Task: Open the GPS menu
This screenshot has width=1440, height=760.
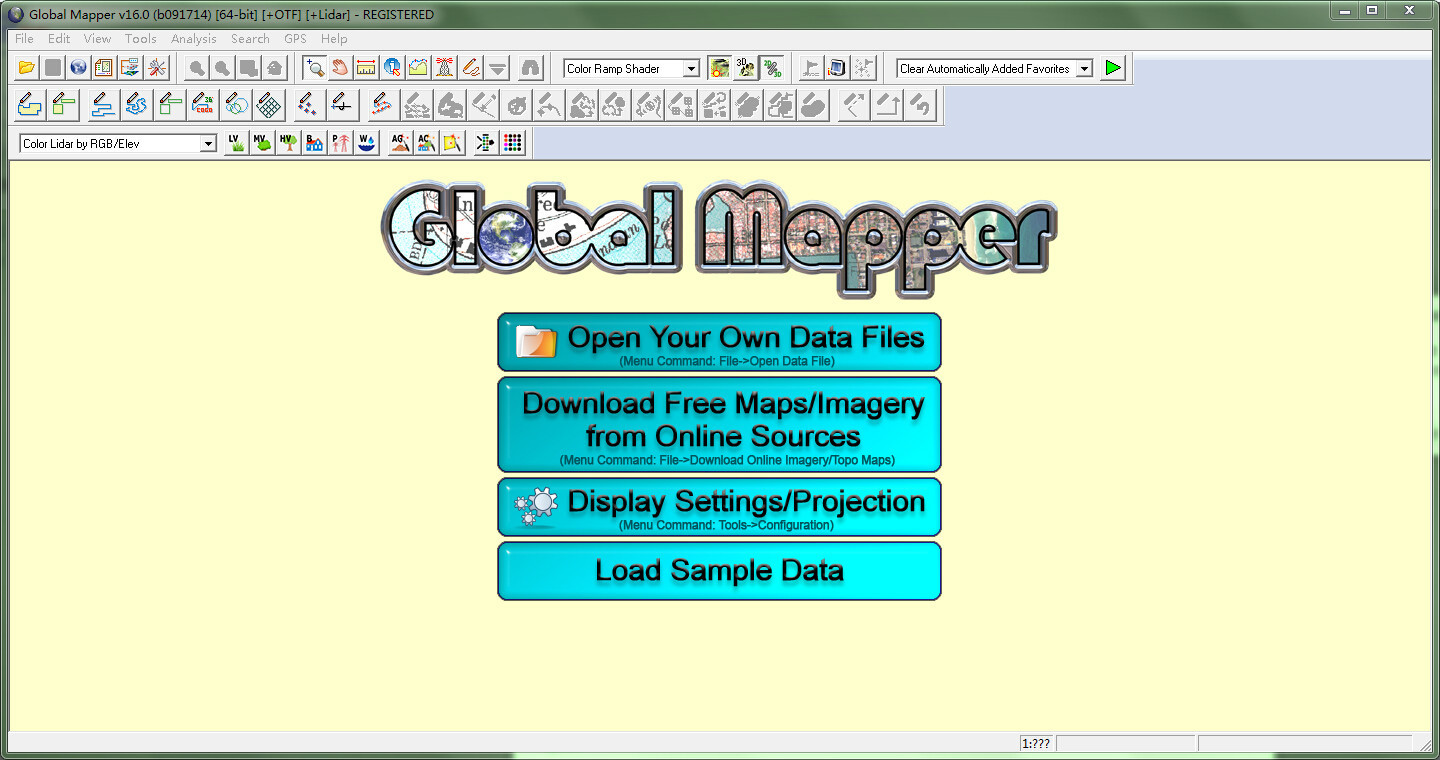Action: click(x=295, y=39)
